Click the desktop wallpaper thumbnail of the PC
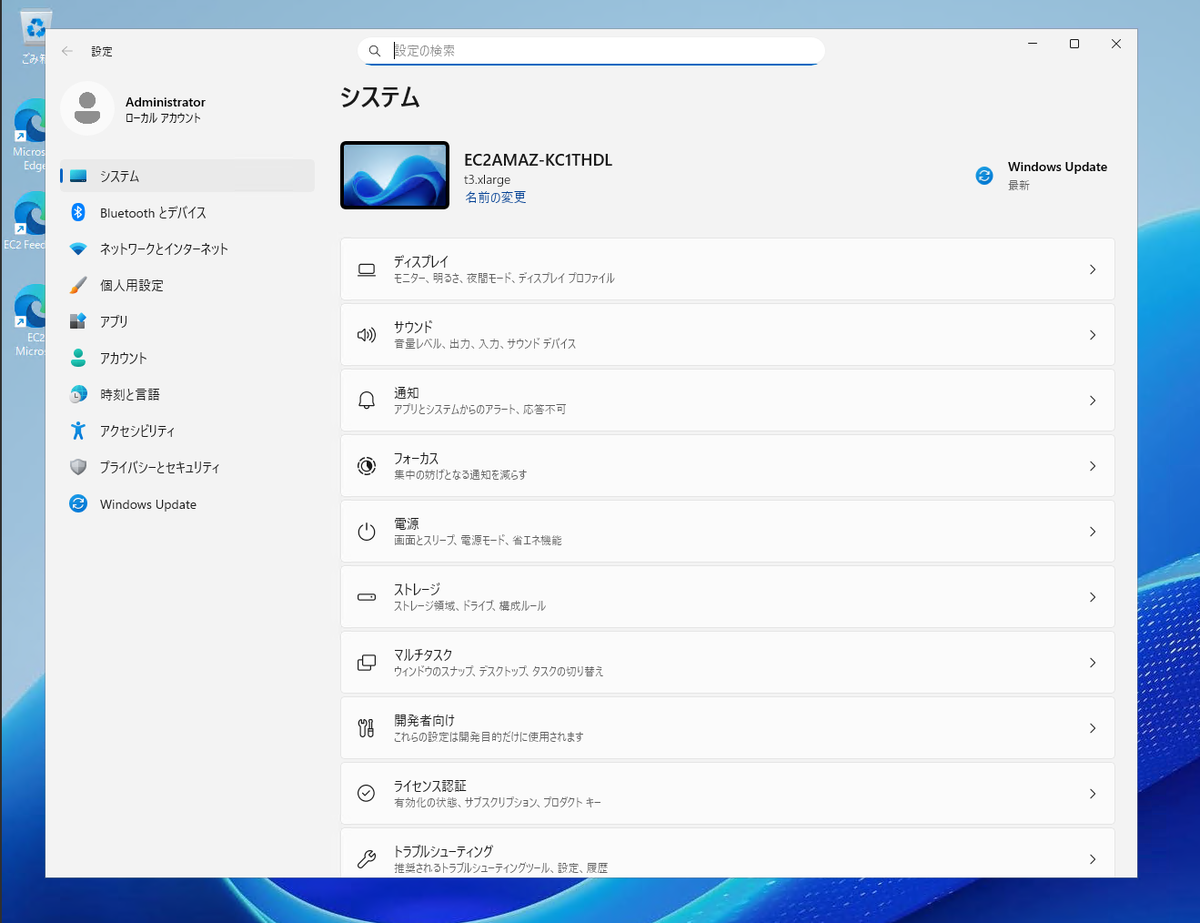The width and height of the screenshot is (1200, 923). click(x=395, y=175)
